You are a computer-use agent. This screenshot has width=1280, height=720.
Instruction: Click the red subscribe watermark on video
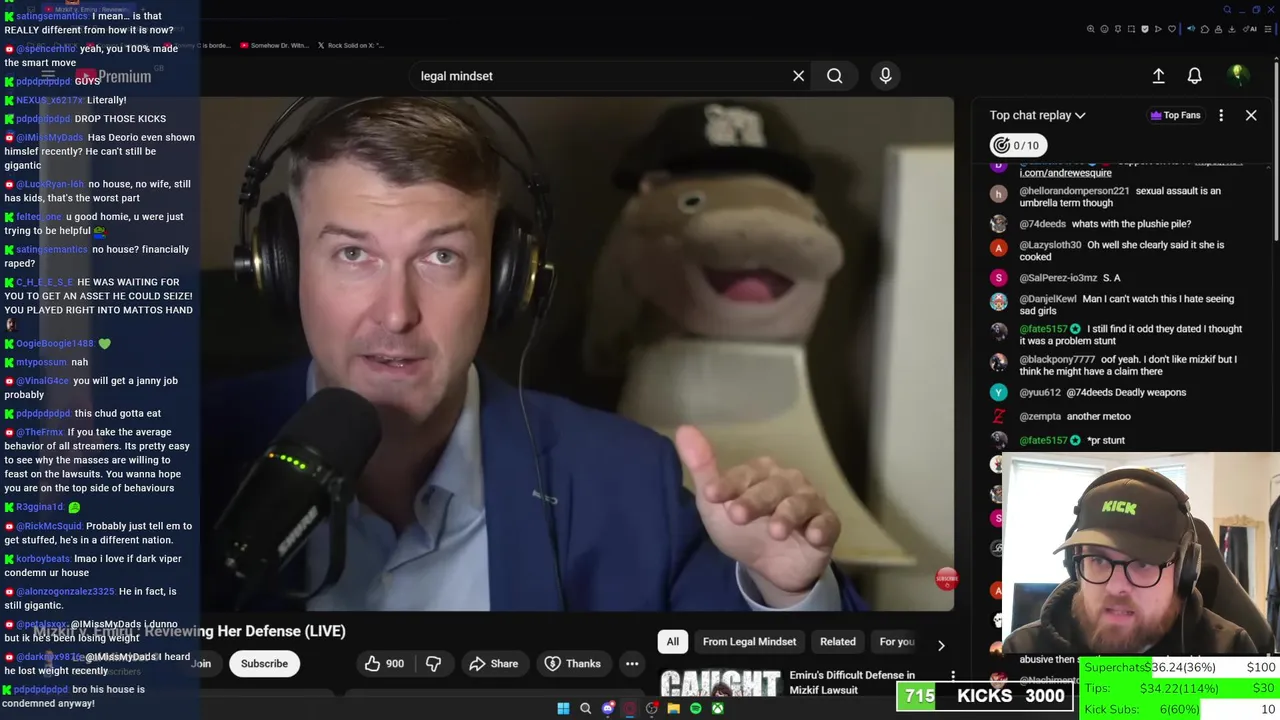coord(946,578)
